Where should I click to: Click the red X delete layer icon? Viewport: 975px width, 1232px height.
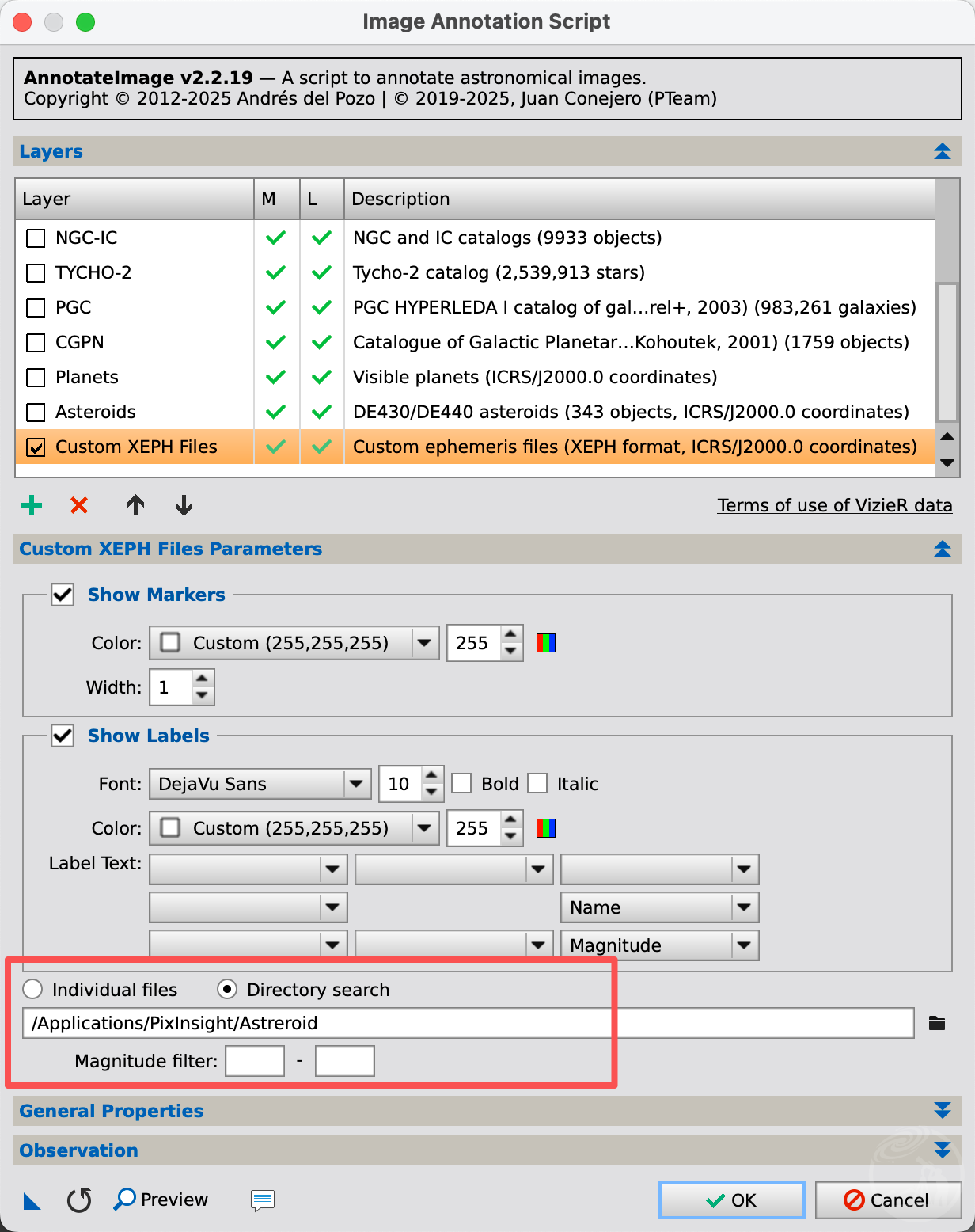point(79,505)
